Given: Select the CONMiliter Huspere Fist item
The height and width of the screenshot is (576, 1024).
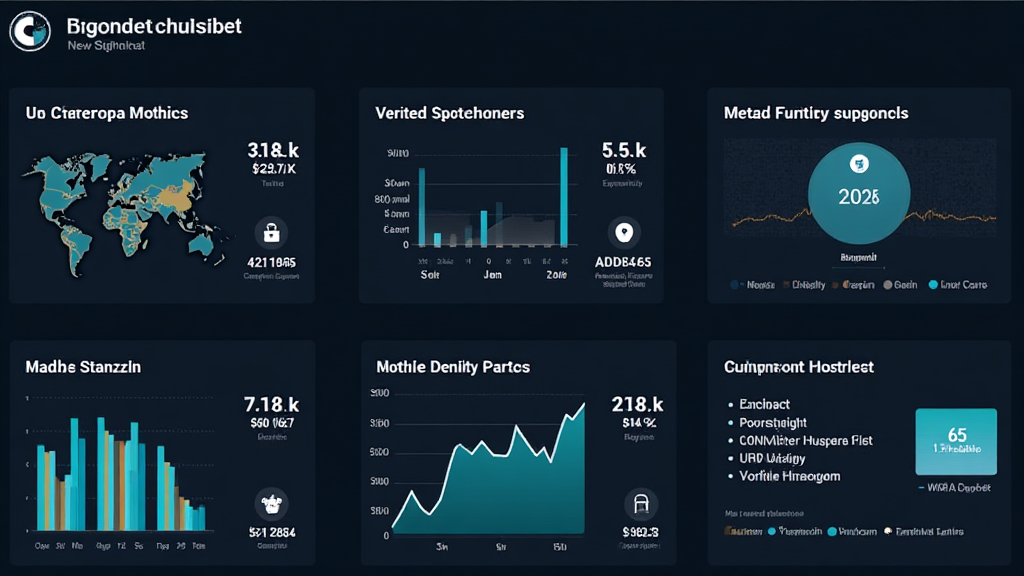Looking at the screenshot, I should 805,440.
